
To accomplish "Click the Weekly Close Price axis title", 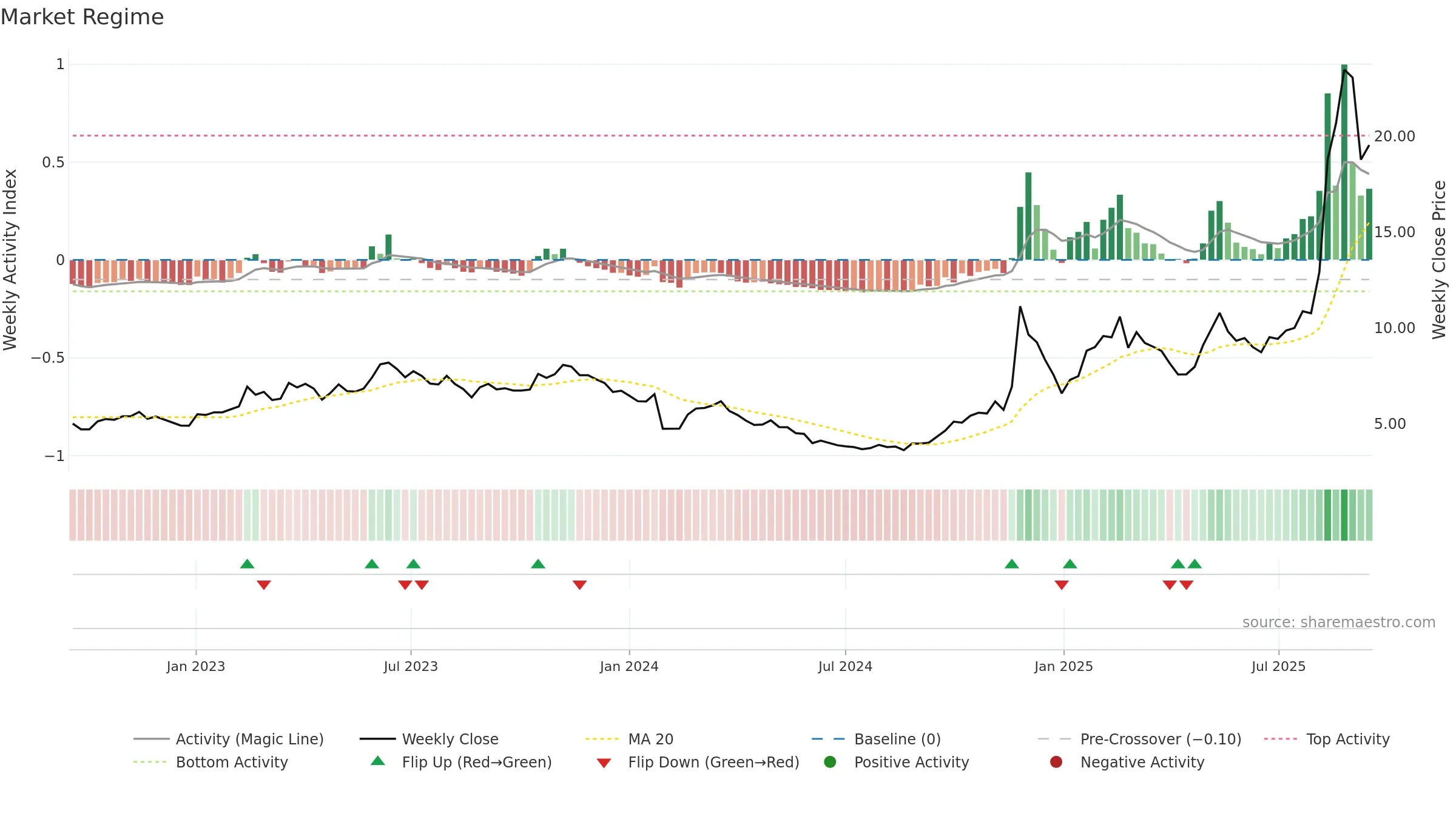I will (x=1439, y=260).
